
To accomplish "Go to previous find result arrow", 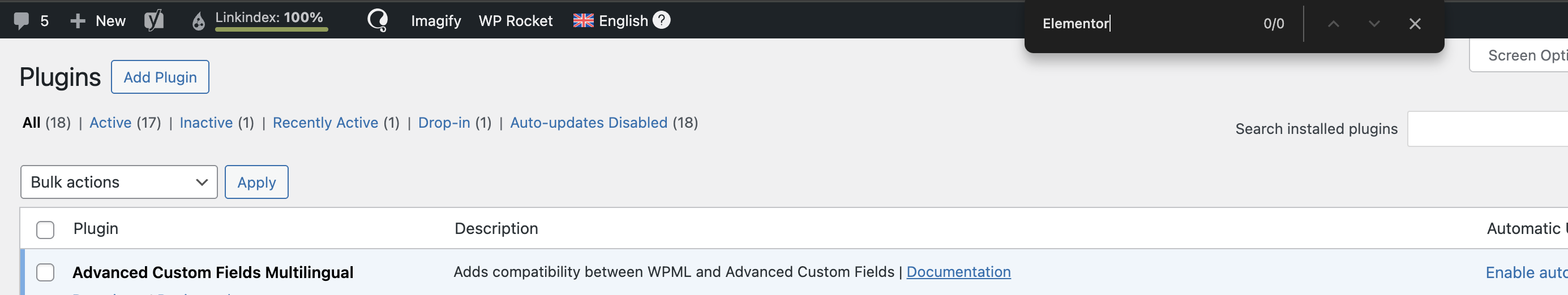I will pyautogui.click(x=1333, y=24).
